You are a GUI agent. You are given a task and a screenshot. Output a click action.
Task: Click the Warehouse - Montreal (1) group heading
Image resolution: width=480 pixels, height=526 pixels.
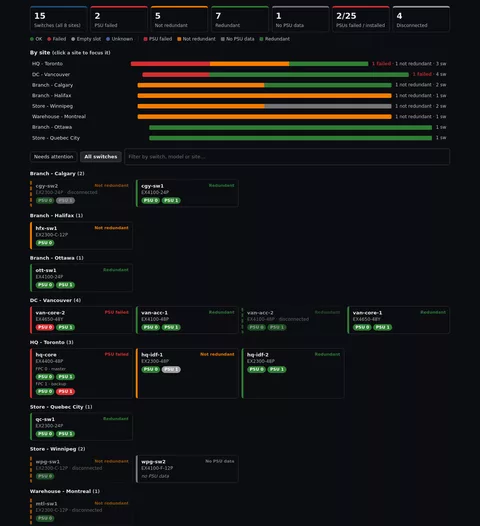pos(65,491)
